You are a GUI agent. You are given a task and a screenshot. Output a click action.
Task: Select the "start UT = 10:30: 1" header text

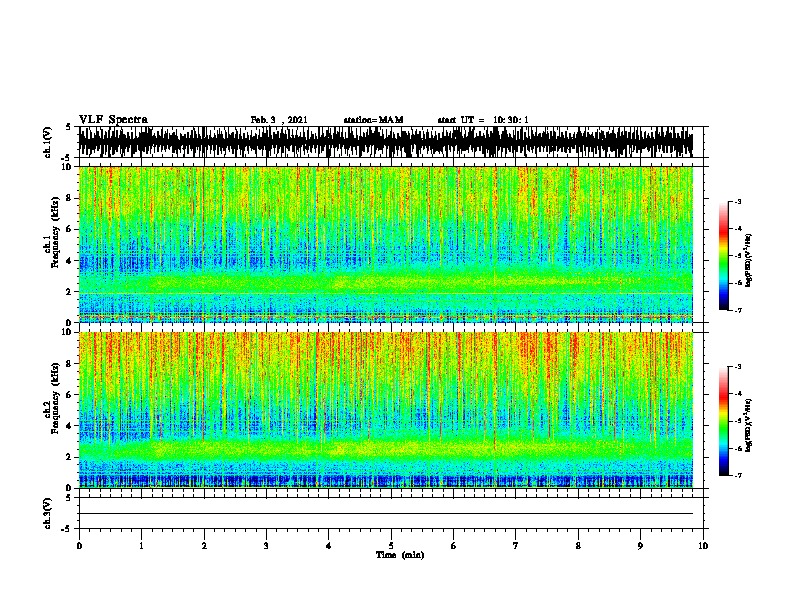coord(483,120)
